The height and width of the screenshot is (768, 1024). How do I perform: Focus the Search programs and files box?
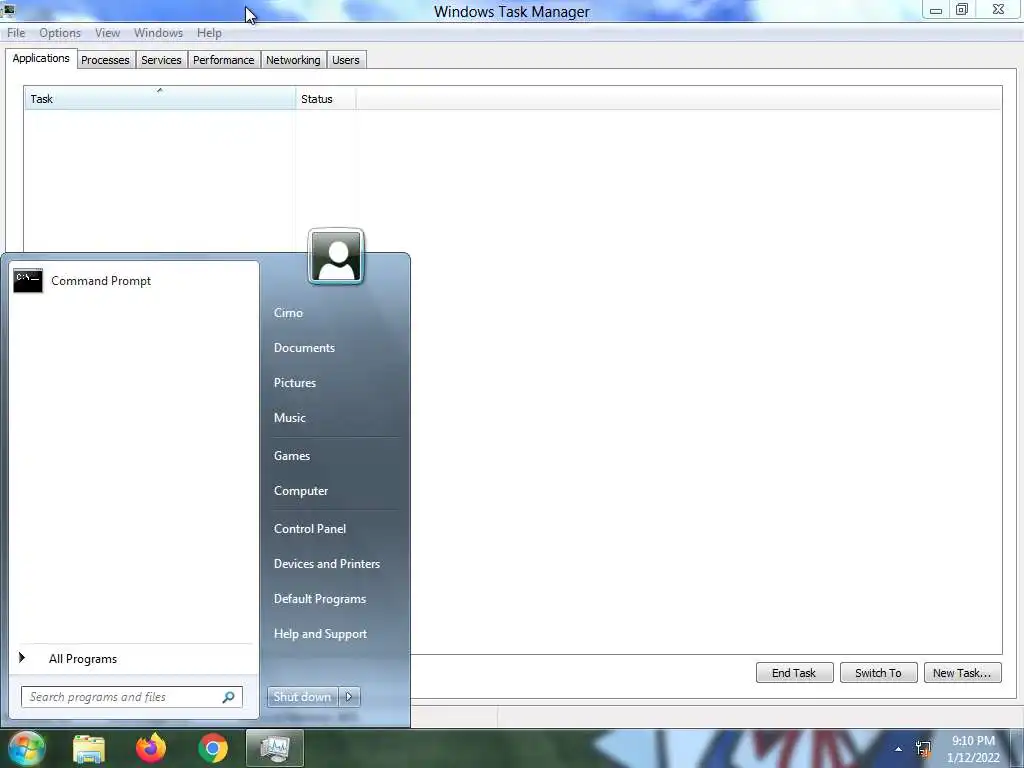(132, 697)
